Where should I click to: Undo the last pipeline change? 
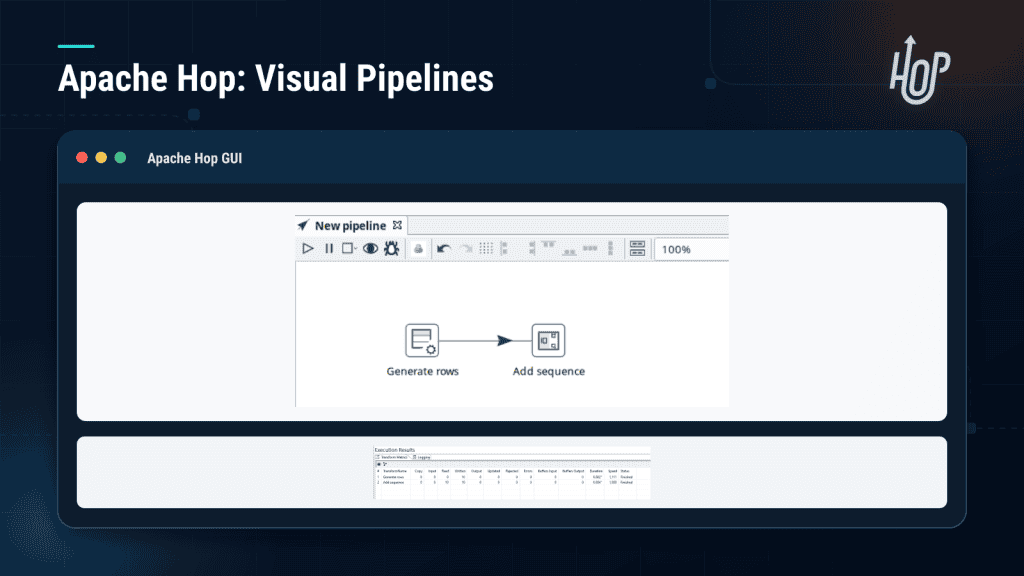[x=443, y=249]
